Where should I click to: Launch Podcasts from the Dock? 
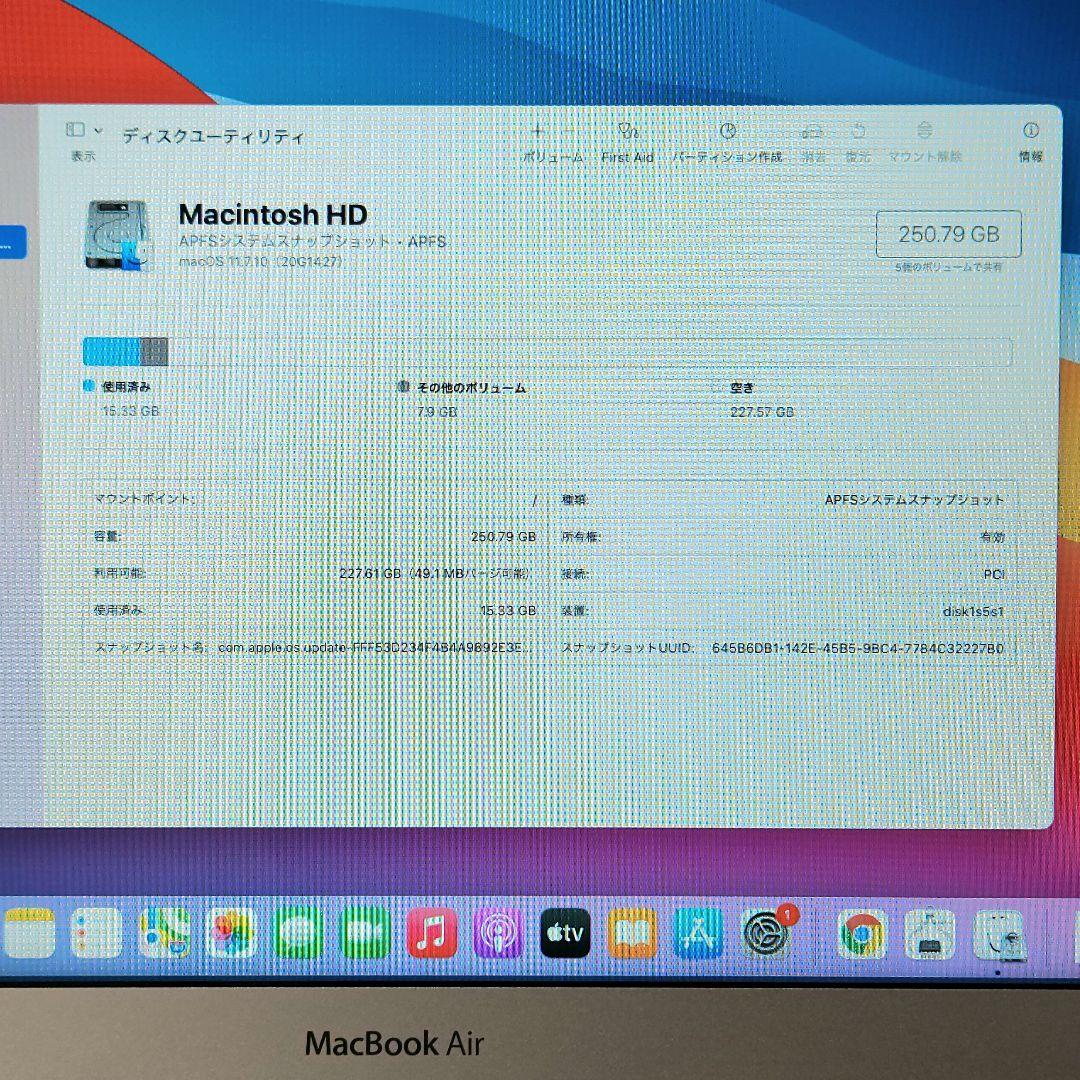pyautogui.click(x=499, y=933)
